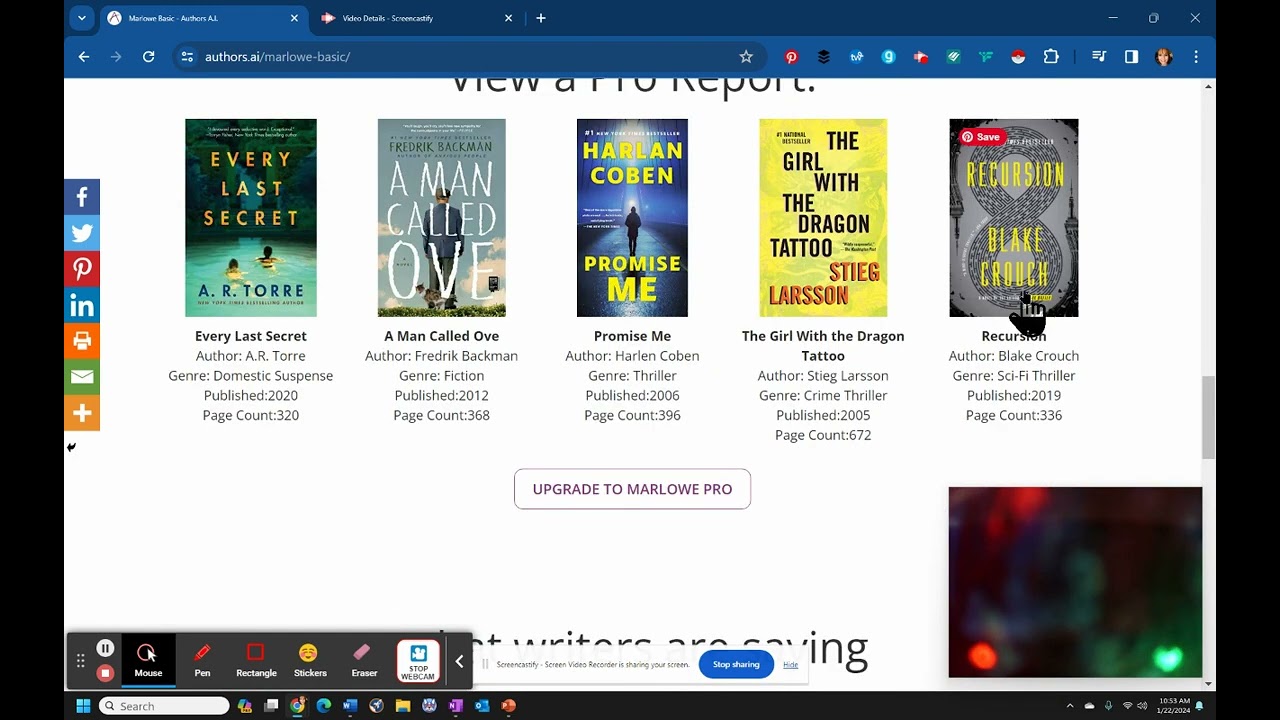Screen dimensions: 1280x720
Task: Collapse the Screencastify toolbar chevron
Action: pos(459,661)
